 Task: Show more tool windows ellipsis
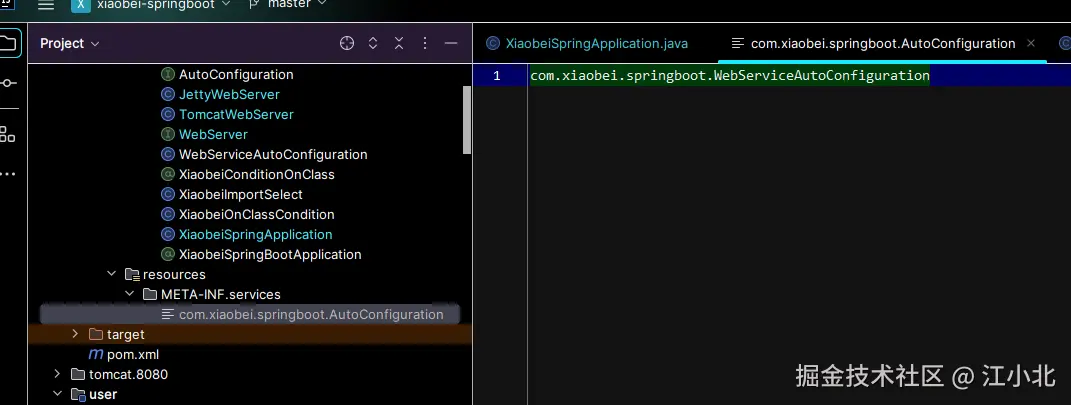click(8, 174)
